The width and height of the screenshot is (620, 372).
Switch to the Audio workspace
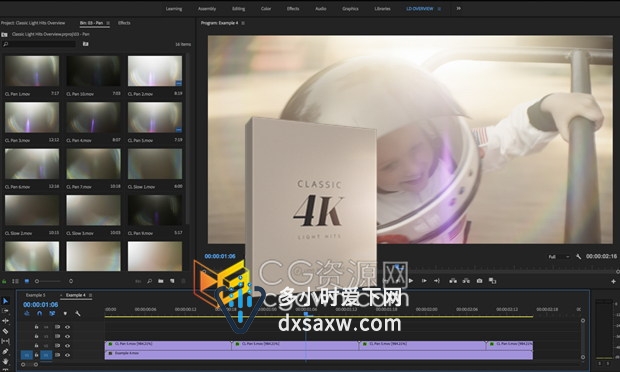321,9
